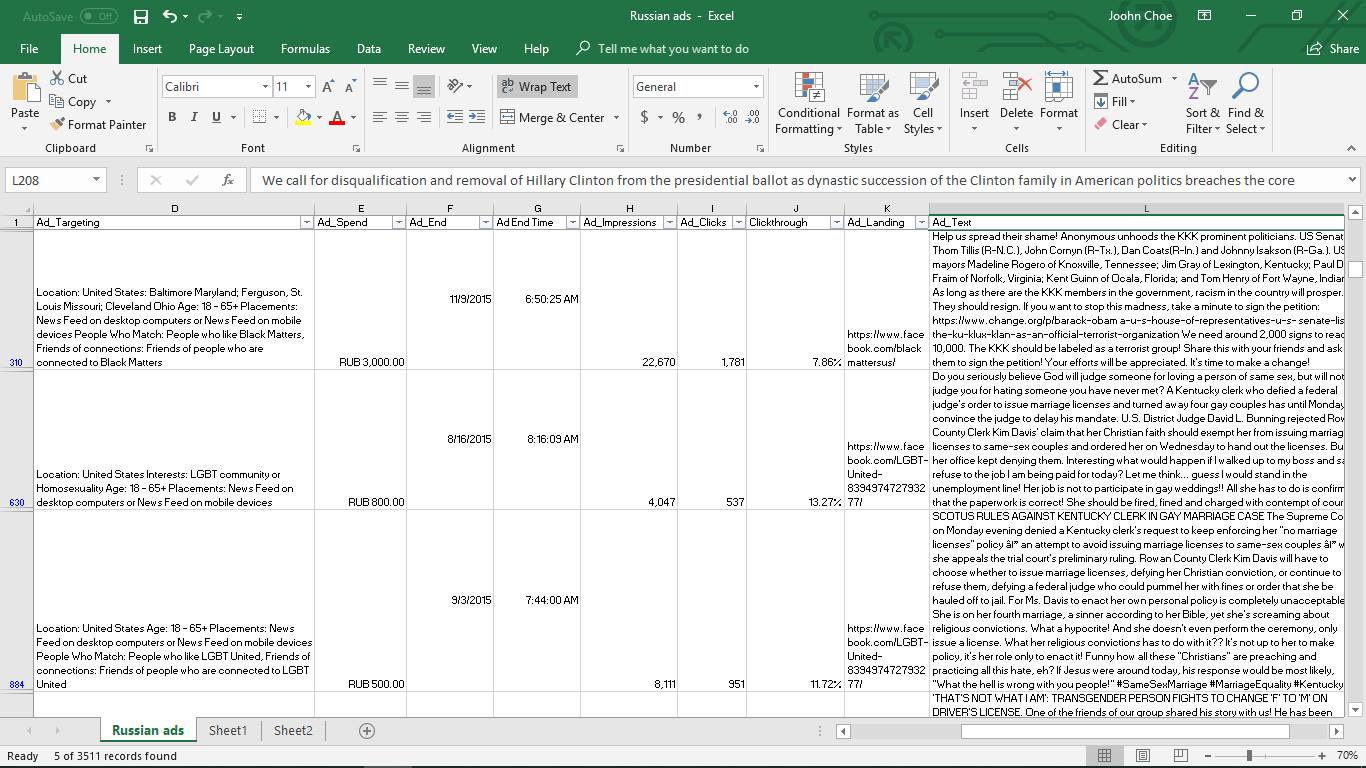The width and height of the screenshot is (1366, 768).
Task: Toggle Wrap Text
Action: click(x=536, y=87)
